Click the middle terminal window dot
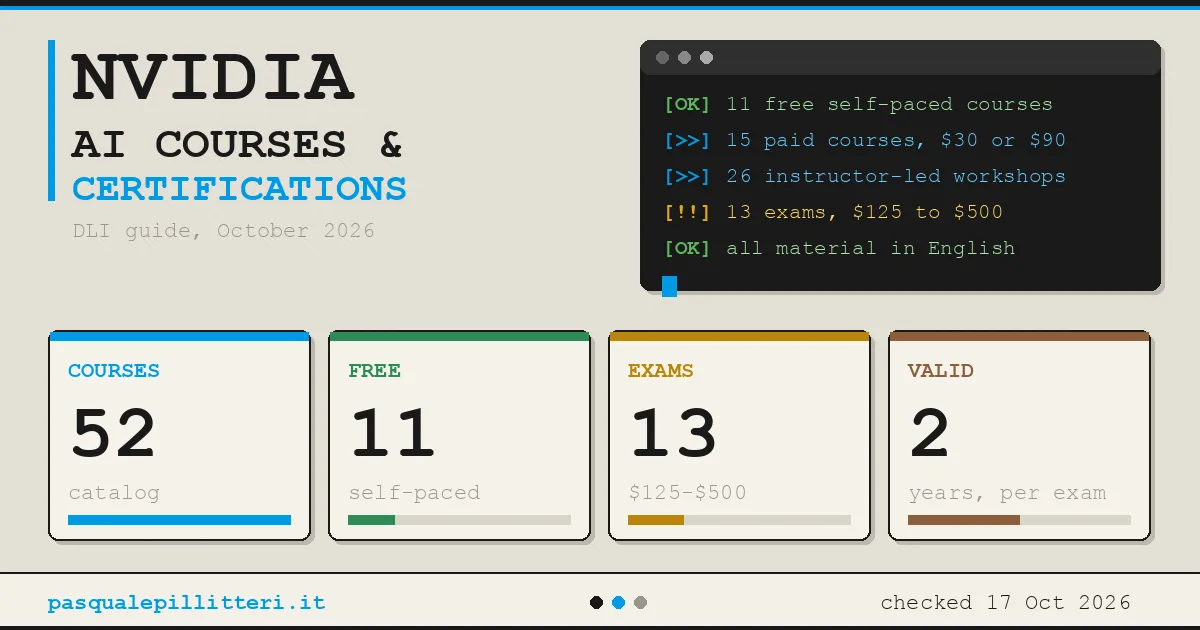Screen dimensions: 1200x630 (x=684, y=58)
